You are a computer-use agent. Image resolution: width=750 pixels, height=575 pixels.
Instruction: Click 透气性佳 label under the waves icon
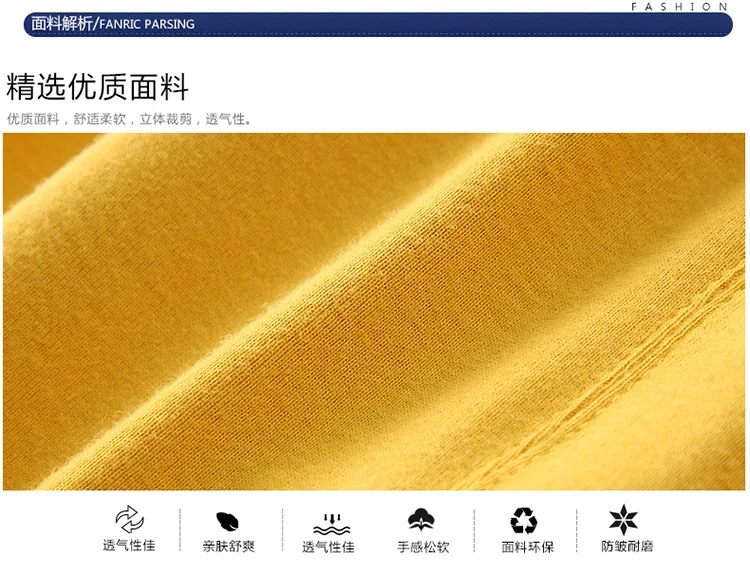click(328, 547)
